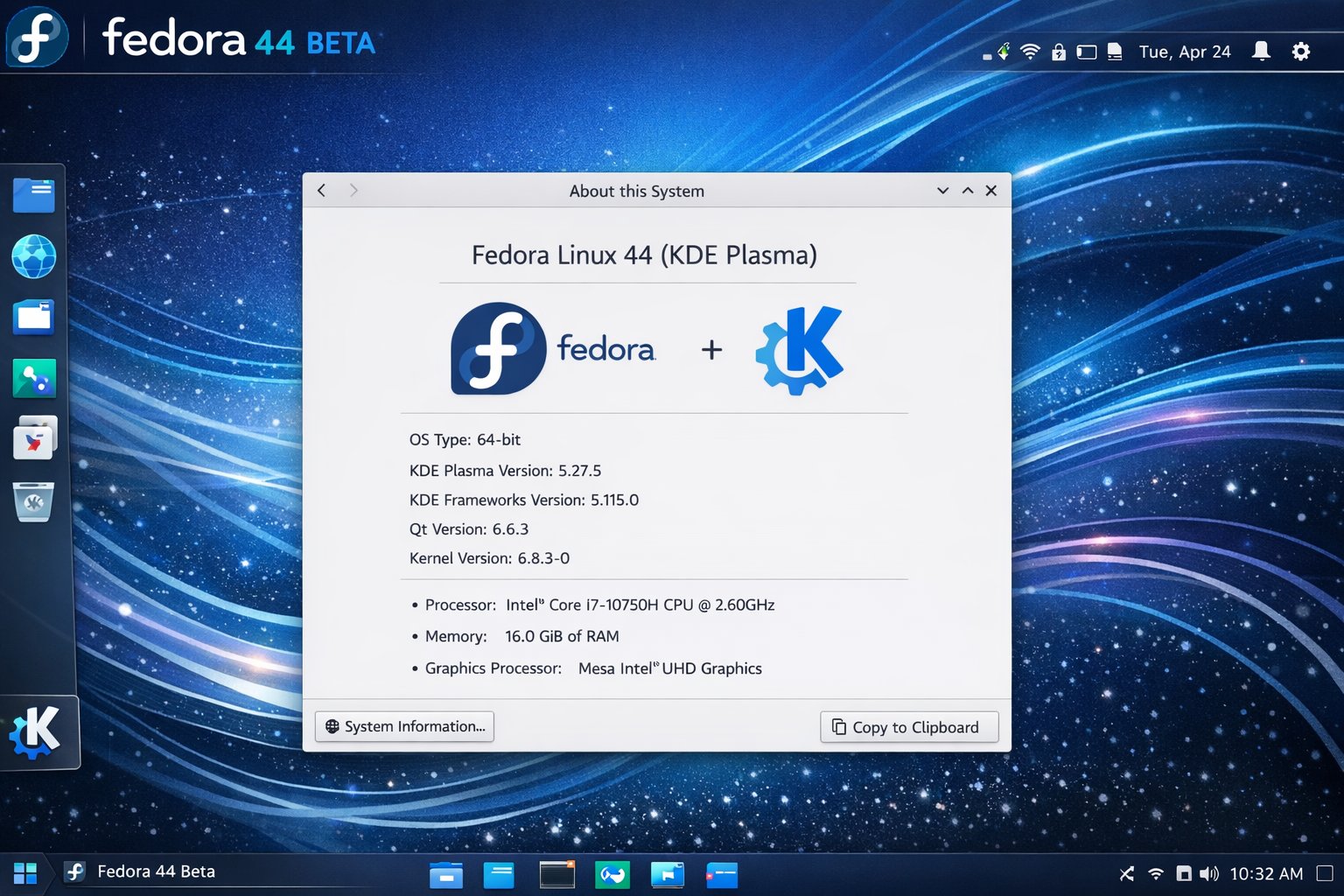Viewport: 1344px width, 896px height.
Task: Open the battery indicator in the top bar
Action: click(1086, 52)
